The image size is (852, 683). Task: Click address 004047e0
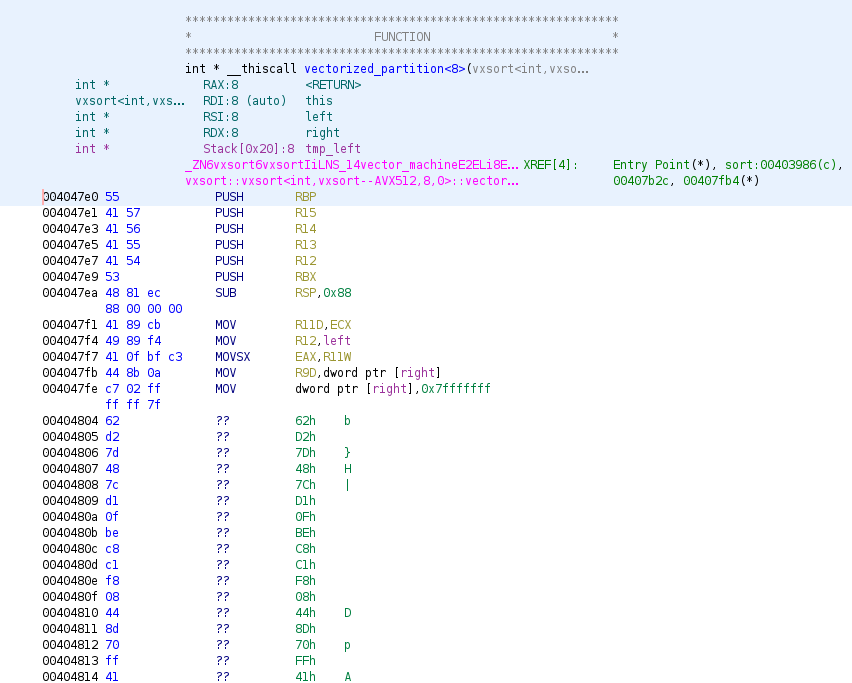(70, 197)
